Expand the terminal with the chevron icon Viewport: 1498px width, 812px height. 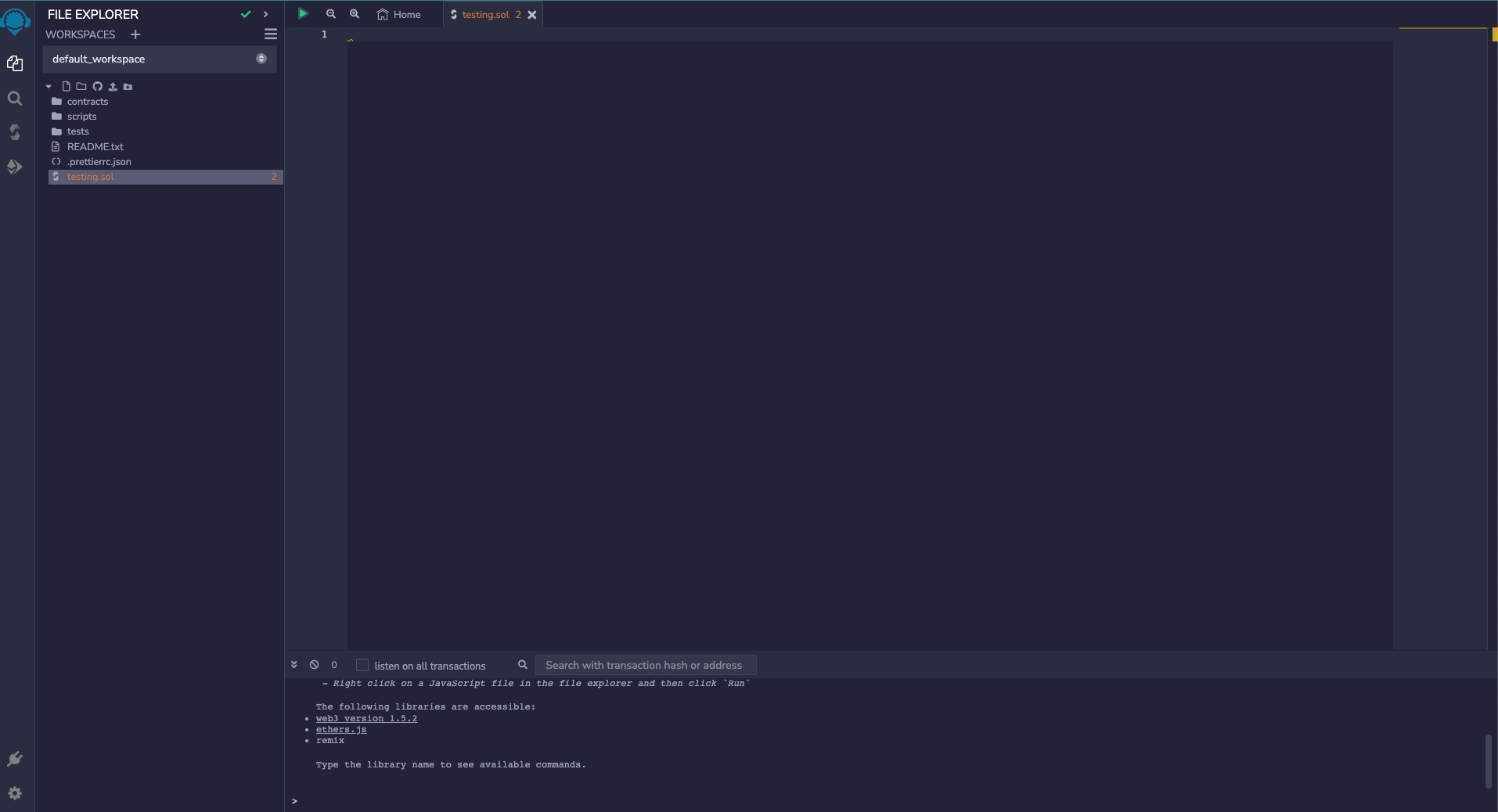tap(294, 664)
